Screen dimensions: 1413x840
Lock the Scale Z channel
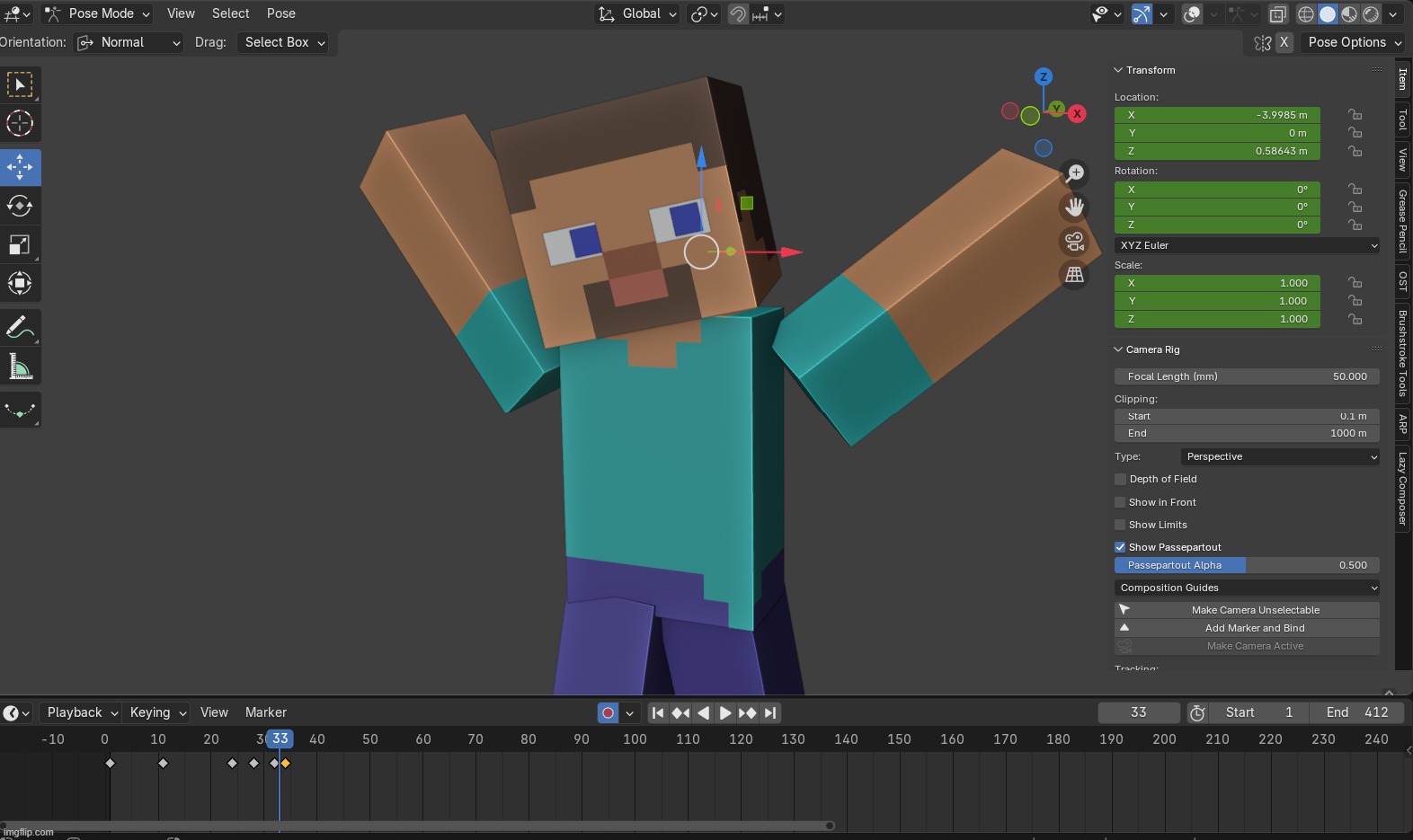pos(1355,319)
